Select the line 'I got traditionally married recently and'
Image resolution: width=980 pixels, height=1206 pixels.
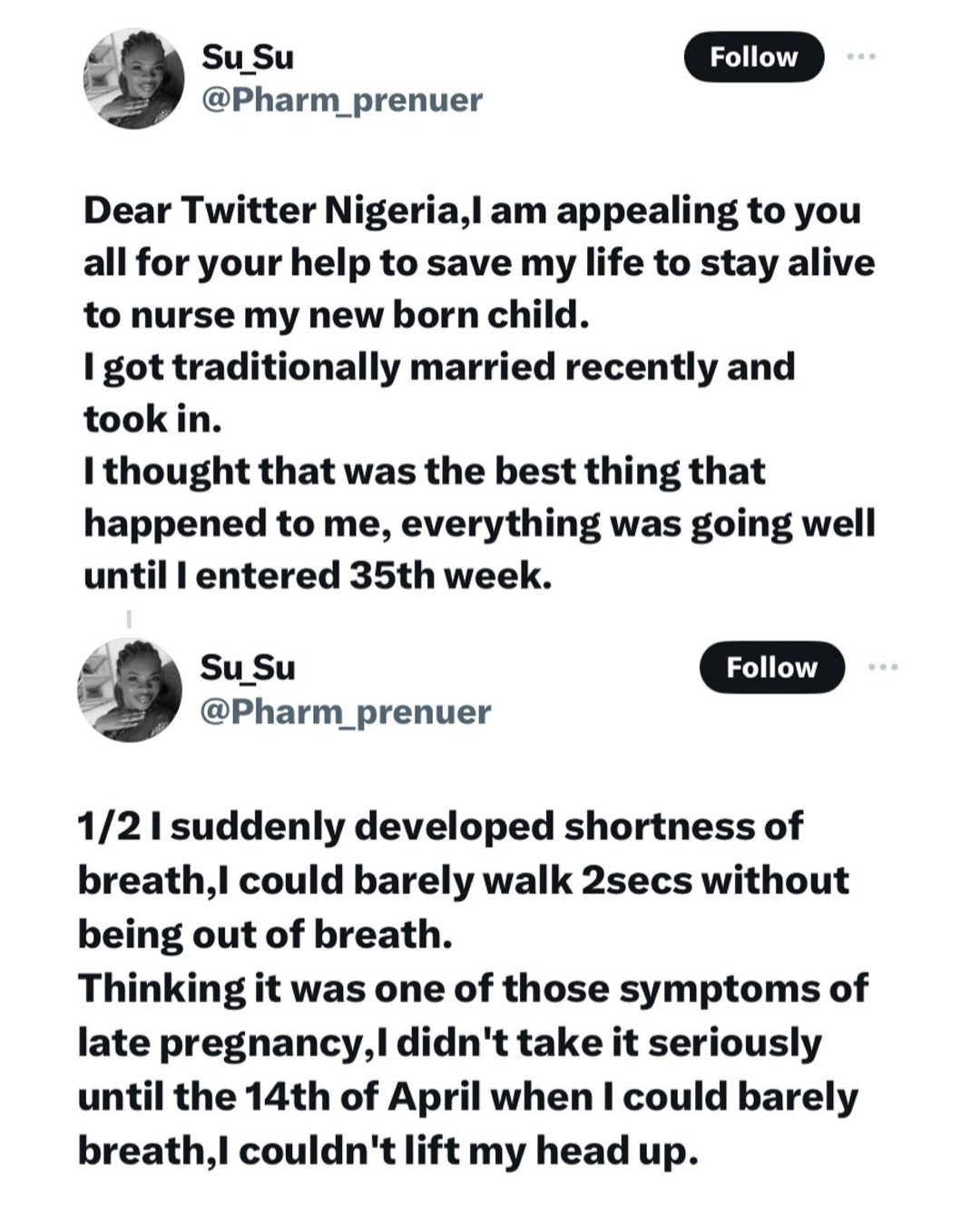coord(439,368)
